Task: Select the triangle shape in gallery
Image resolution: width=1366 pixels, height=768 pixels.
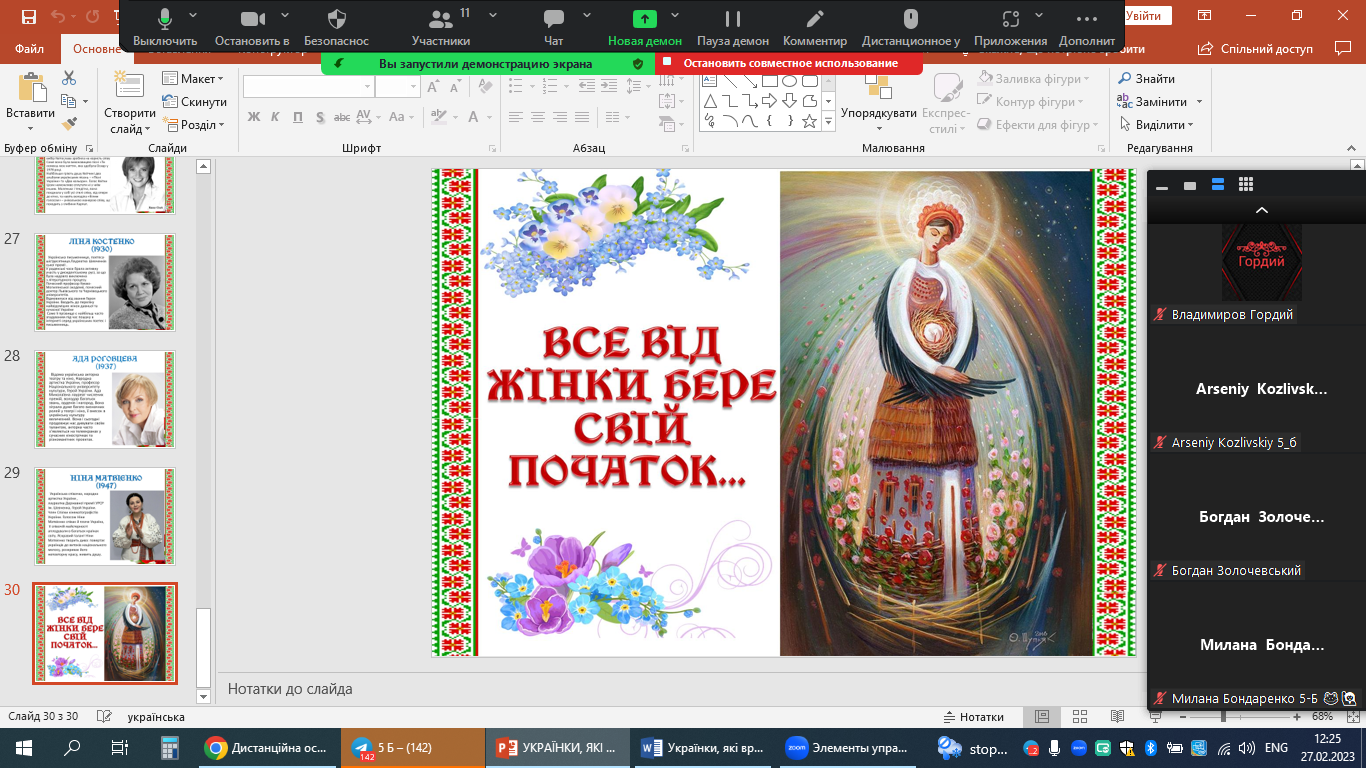Action: click(710, 101)
